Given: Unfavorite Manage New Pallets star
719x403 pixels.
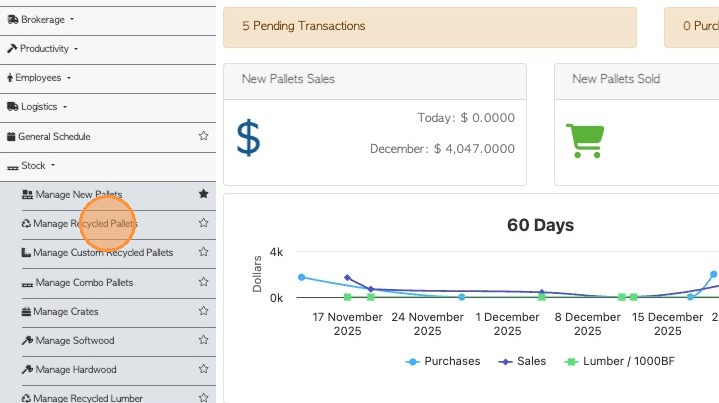Looking at the screenshot, I should click(204, 194).
